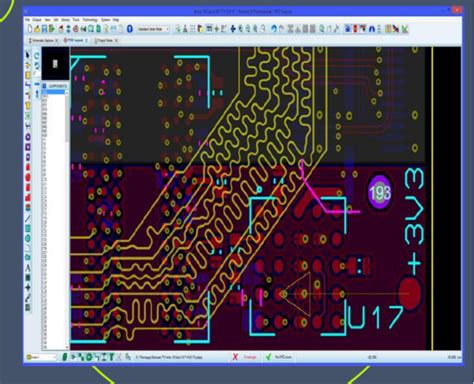Open the Output menu
This screenshot has height=384, width=474.
click(x=37, y=20)
